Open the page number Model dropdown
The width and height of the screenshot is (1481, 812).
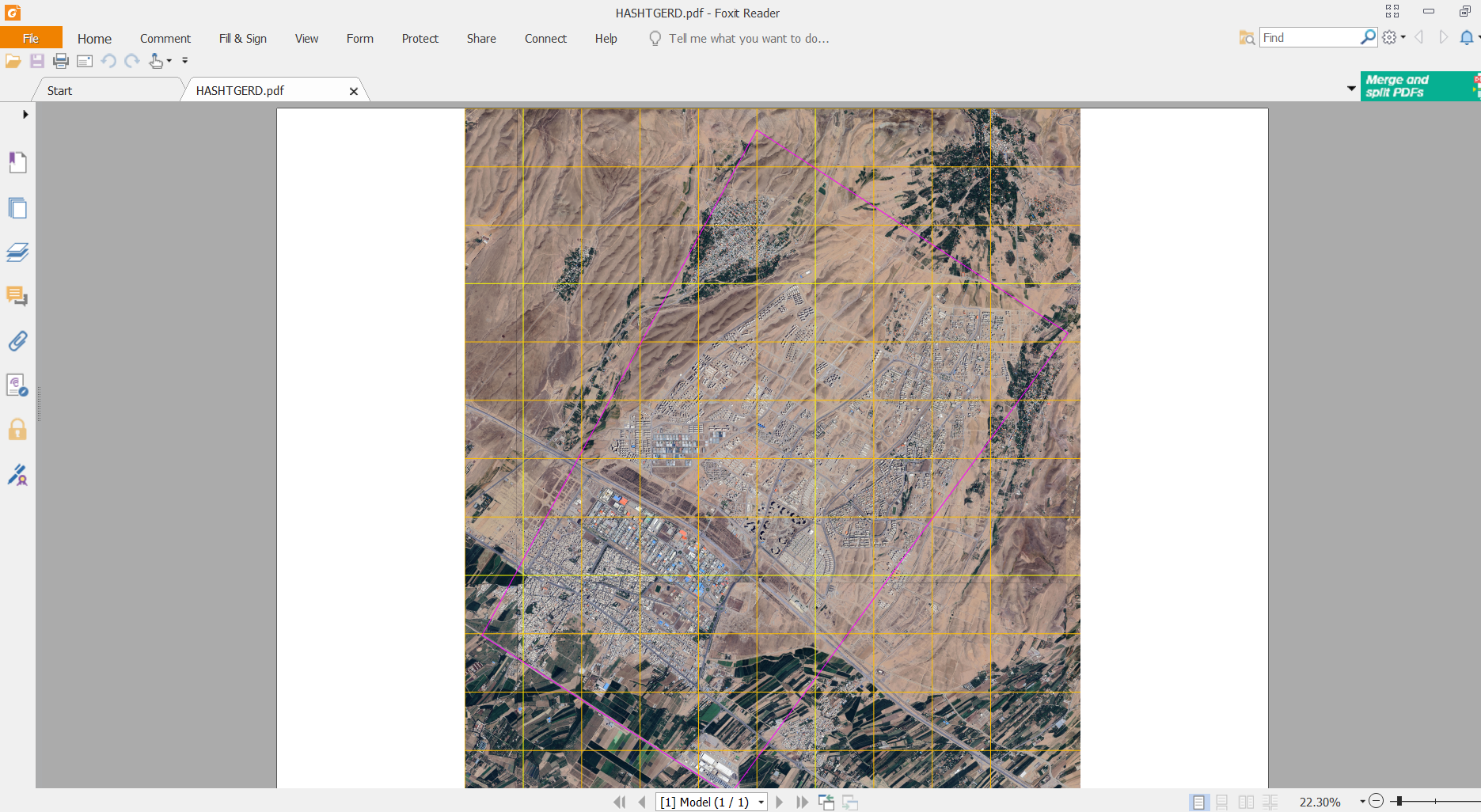pos(761,802)
